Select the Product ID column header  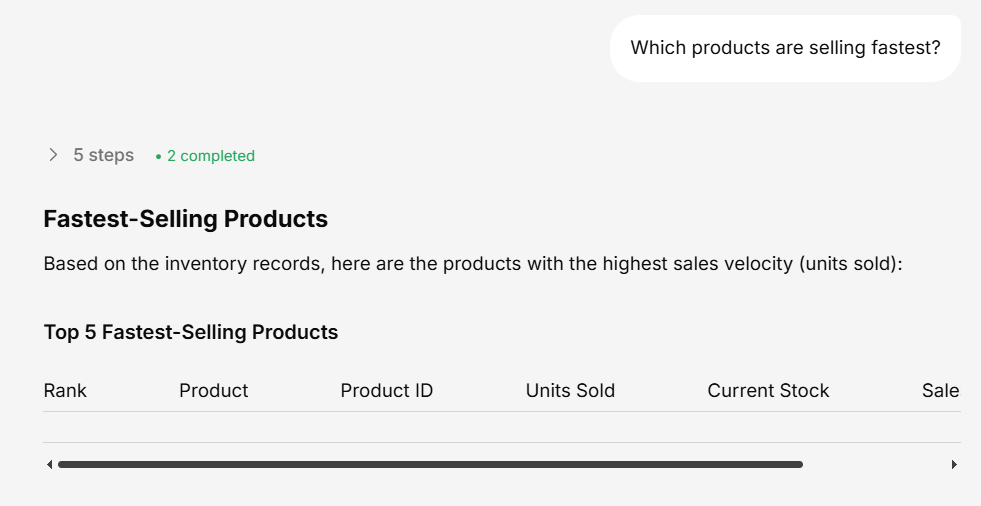pyautogui.click(x=386, y=391)
